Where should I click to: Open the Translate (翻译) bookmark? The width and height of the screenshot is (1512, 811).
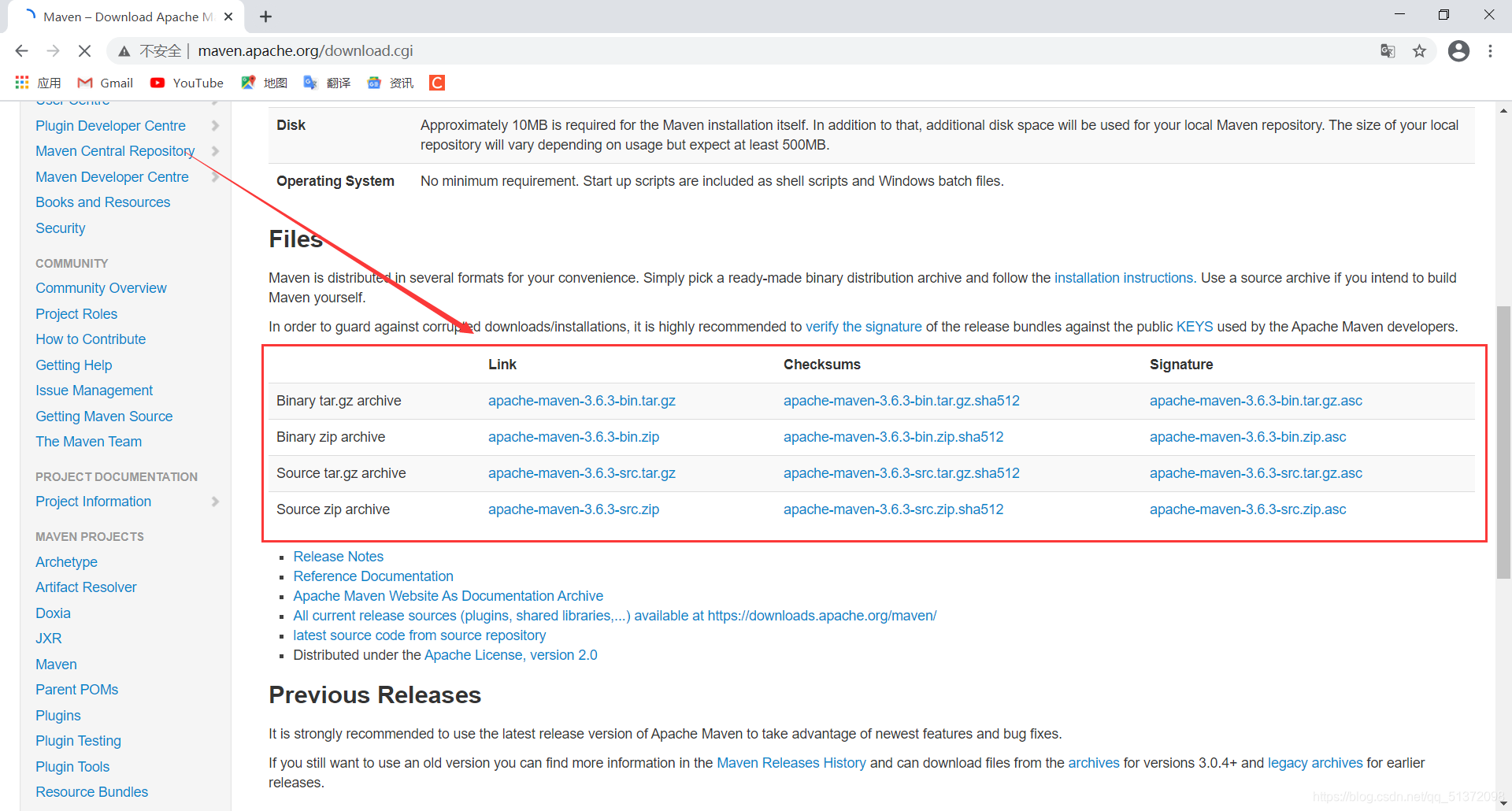(327, 83)
